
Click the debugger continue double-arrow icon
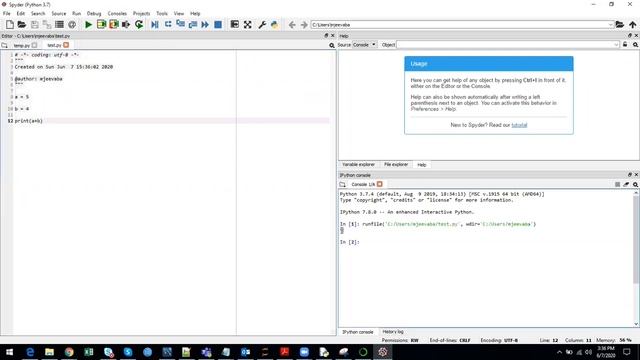pos(205,24)
